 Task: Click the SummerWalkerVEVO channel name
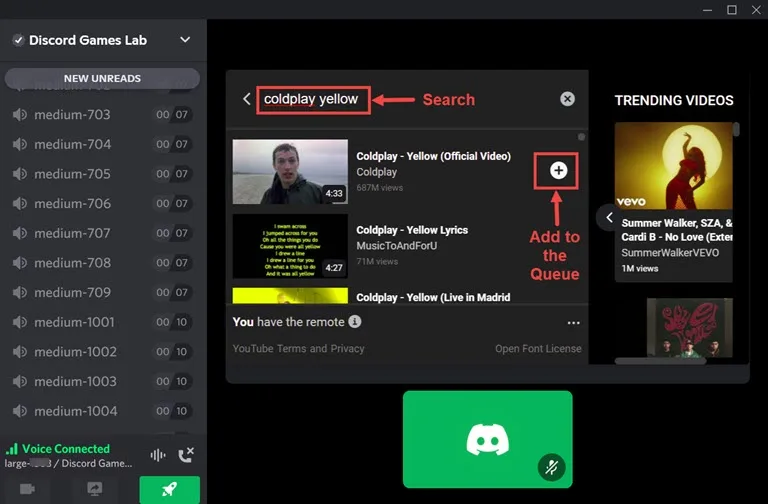[x=670, y=253]
